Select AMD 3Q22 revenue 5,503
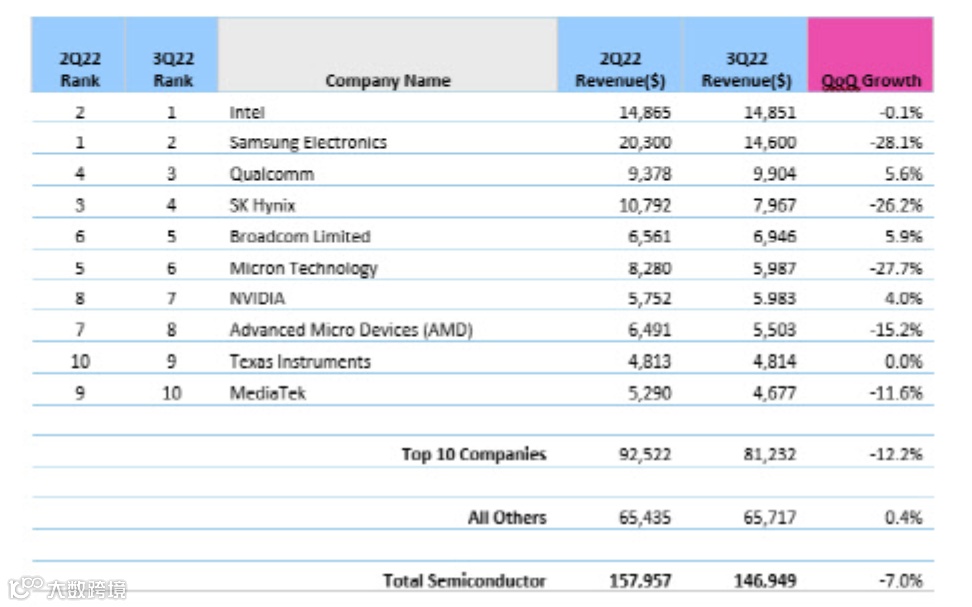 tap(774, 330)
